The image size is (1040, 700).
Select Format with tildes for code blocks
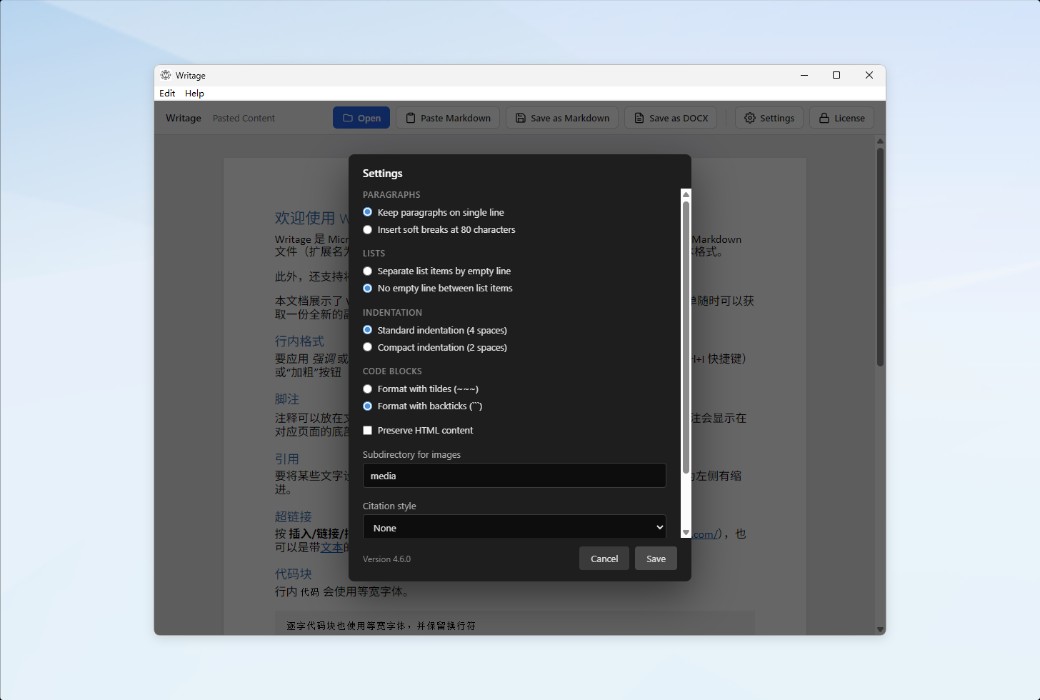(x=367, y=389)
